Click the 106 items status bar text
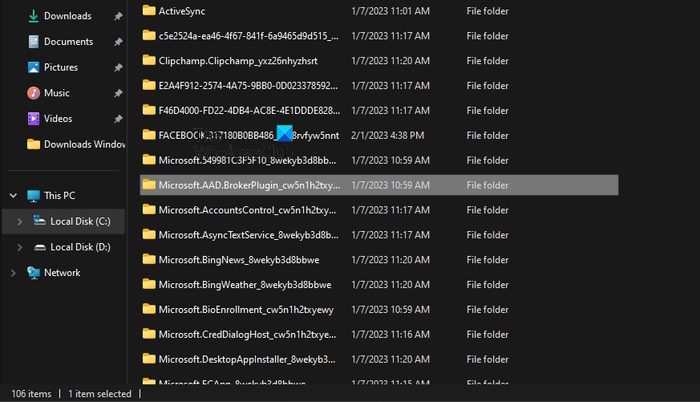This screenshot has width=700, height=402. click(x=31, y=394)
